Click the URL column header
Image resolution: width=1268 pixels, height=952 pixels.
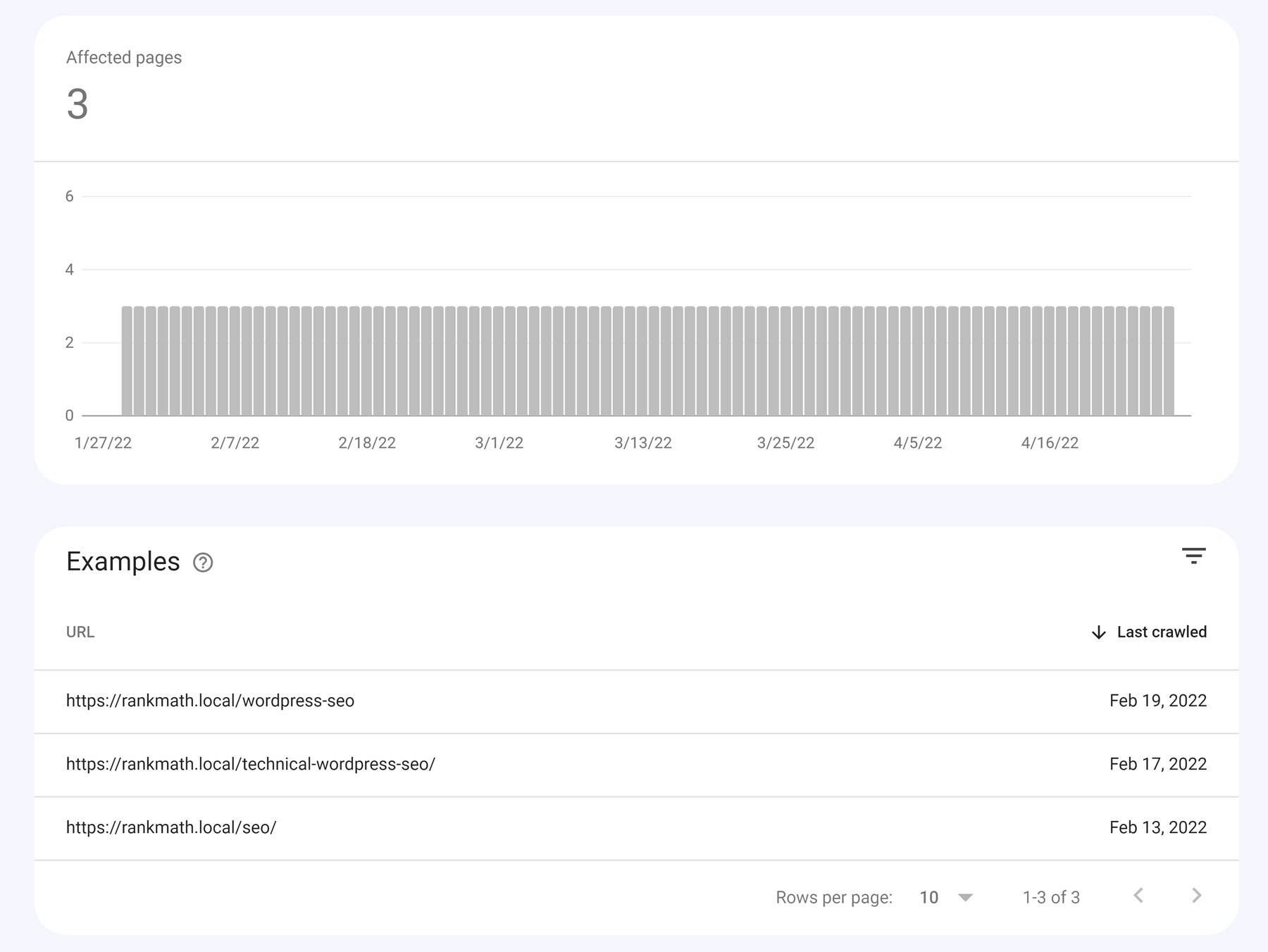tap(80, 632)
